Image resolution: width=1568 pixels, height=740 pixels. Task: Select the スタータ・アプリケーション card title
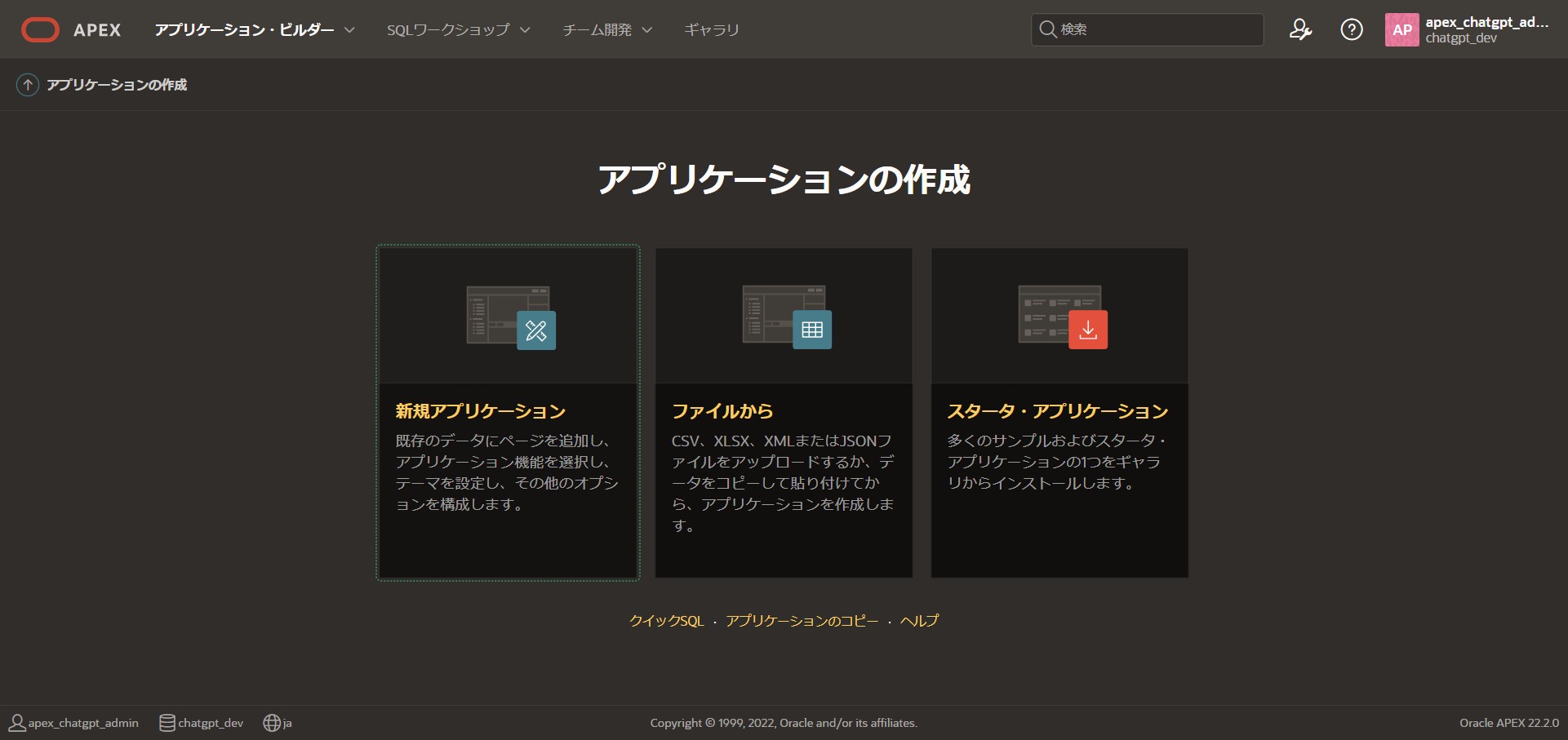[1058, 411]
